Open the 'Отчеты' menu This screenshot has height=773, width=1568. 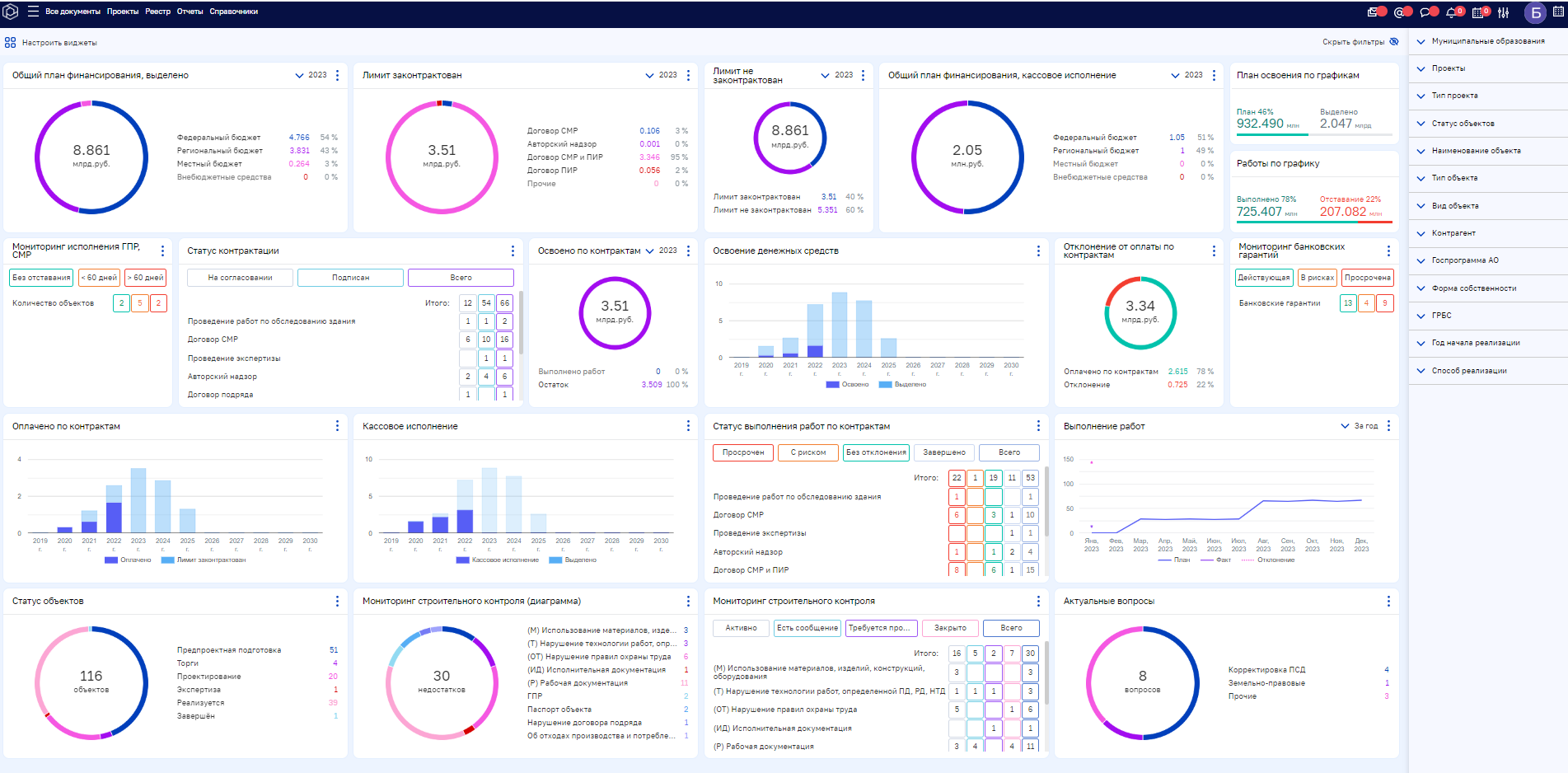tap(190, 12)
